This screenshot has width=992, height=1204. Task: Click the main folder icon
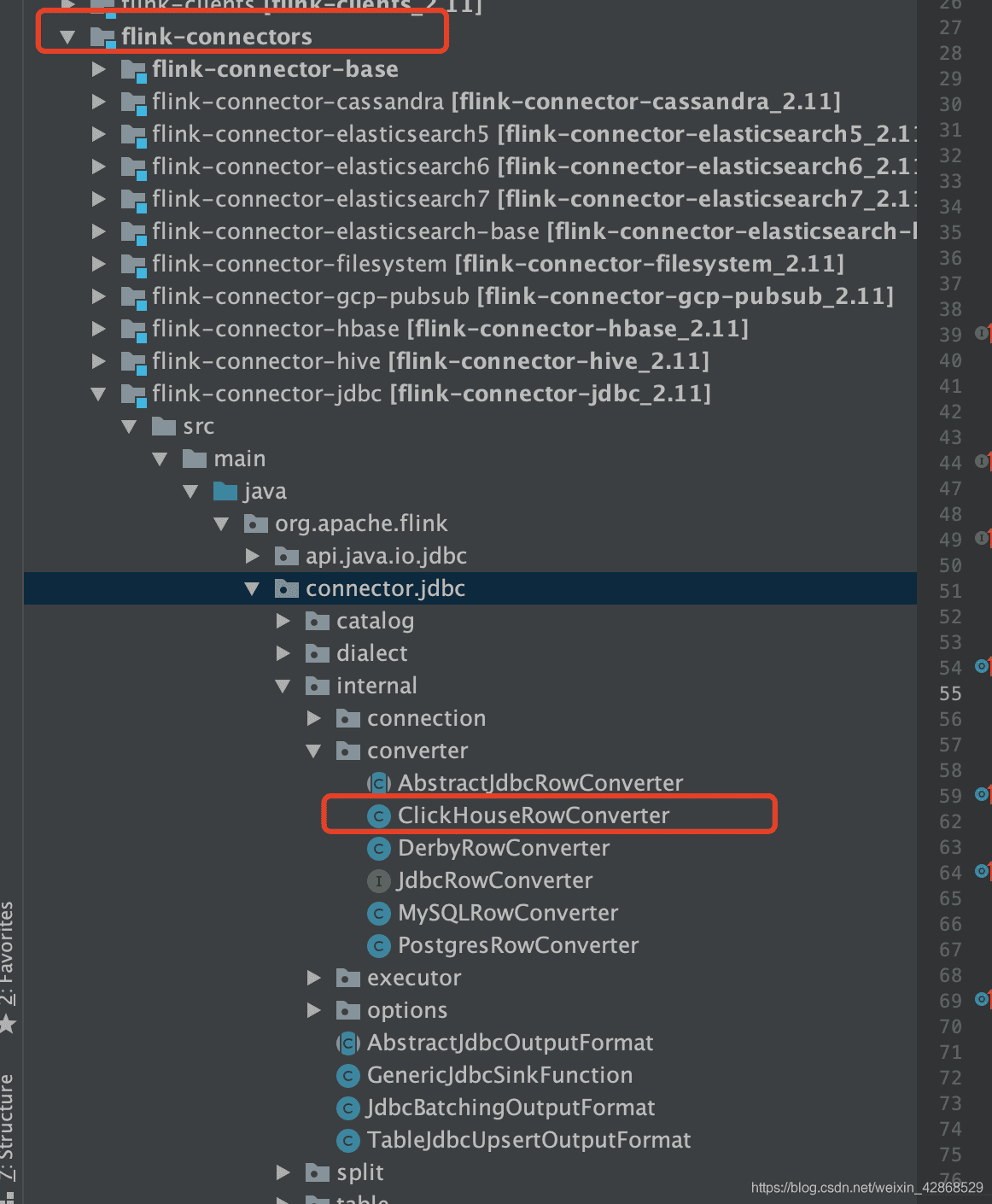point(195,458)
